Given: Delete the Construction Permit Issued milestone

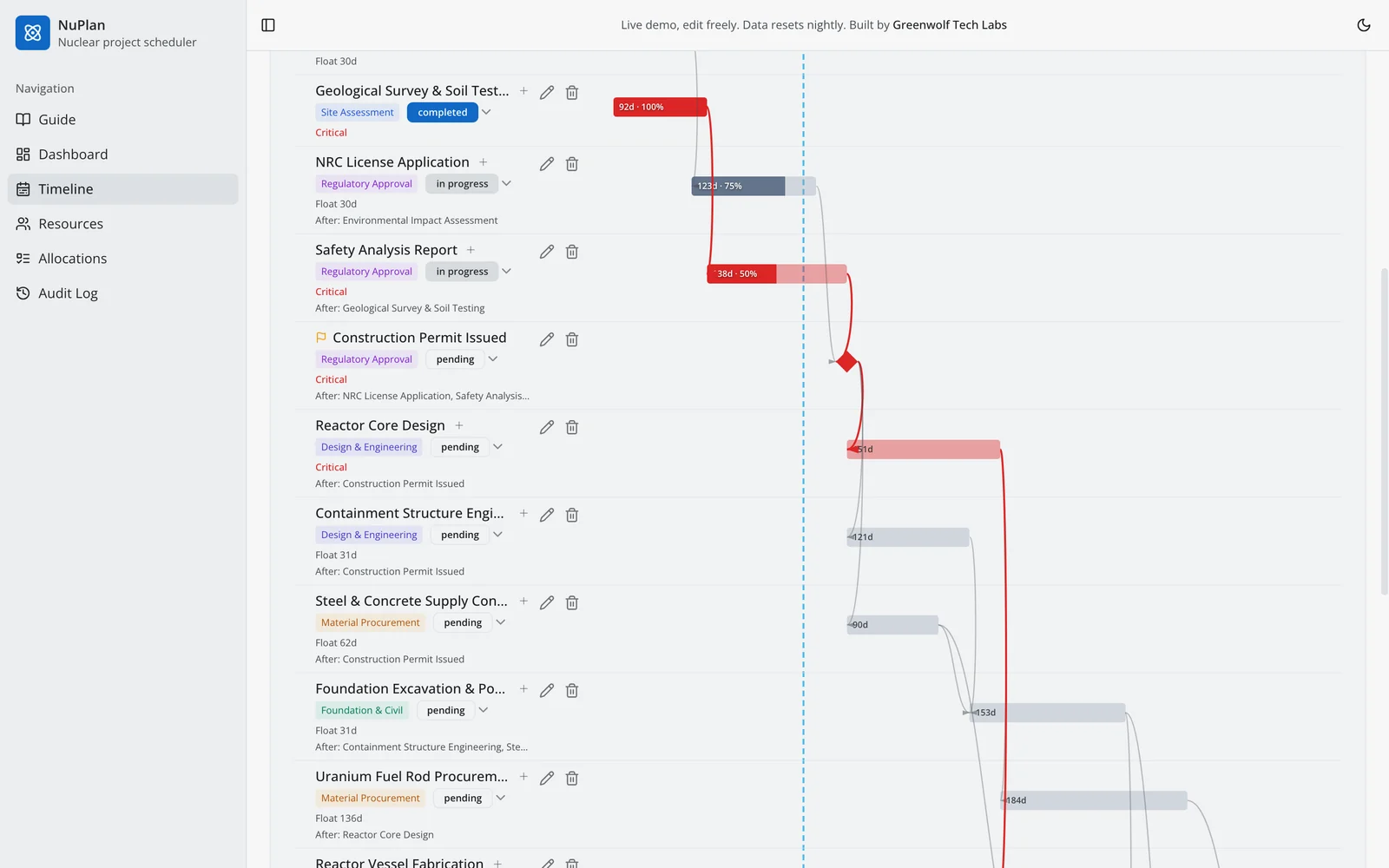Looking at the screenshot, I should [572, 339].
